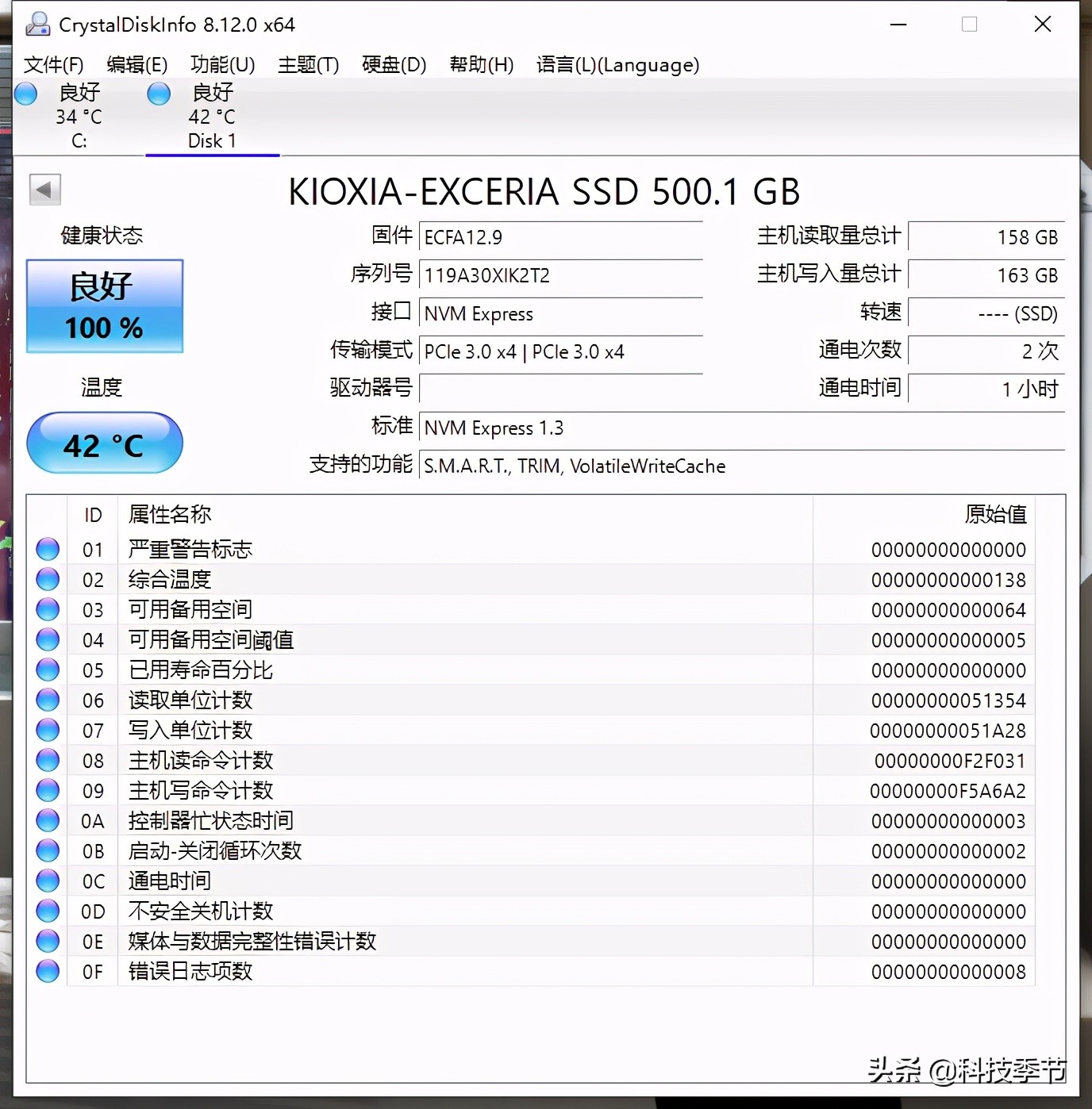
Task: Click the indicator next to 启动-关闭循环次数
Action: tap(47, 850)
